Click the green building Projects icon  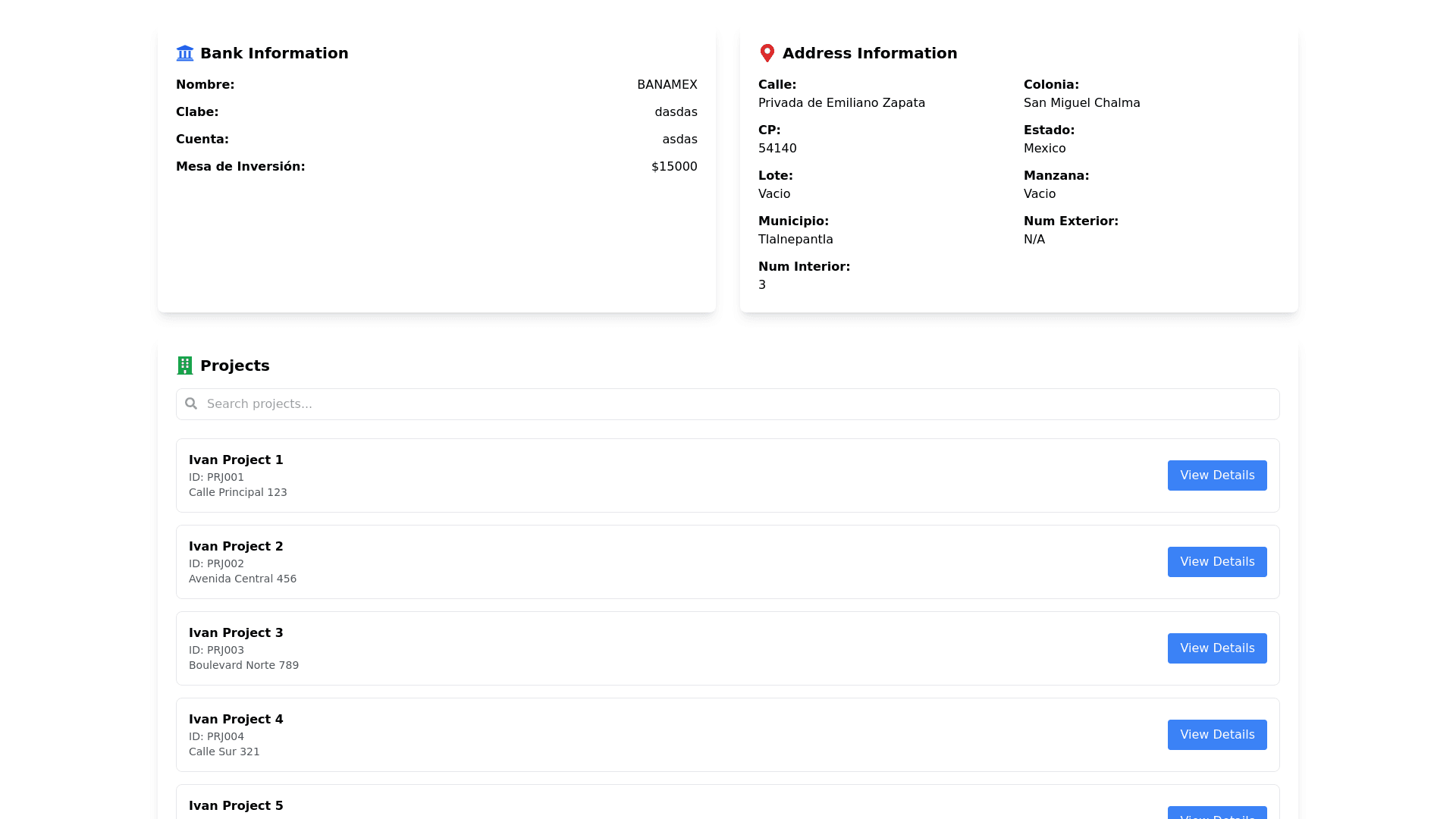point(184,366)
